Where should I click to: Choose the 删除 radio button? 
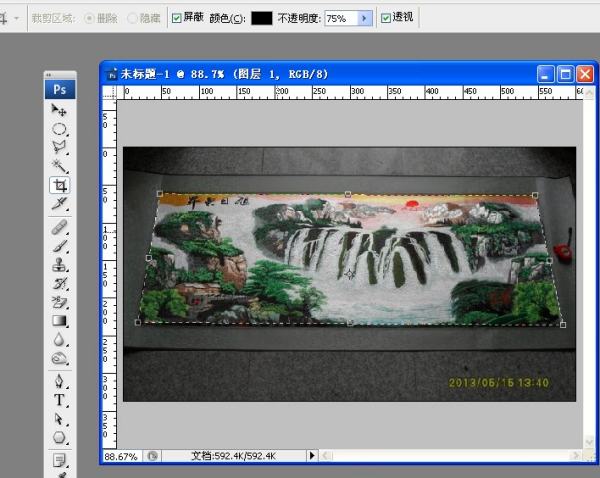click(x=89, y=18)
